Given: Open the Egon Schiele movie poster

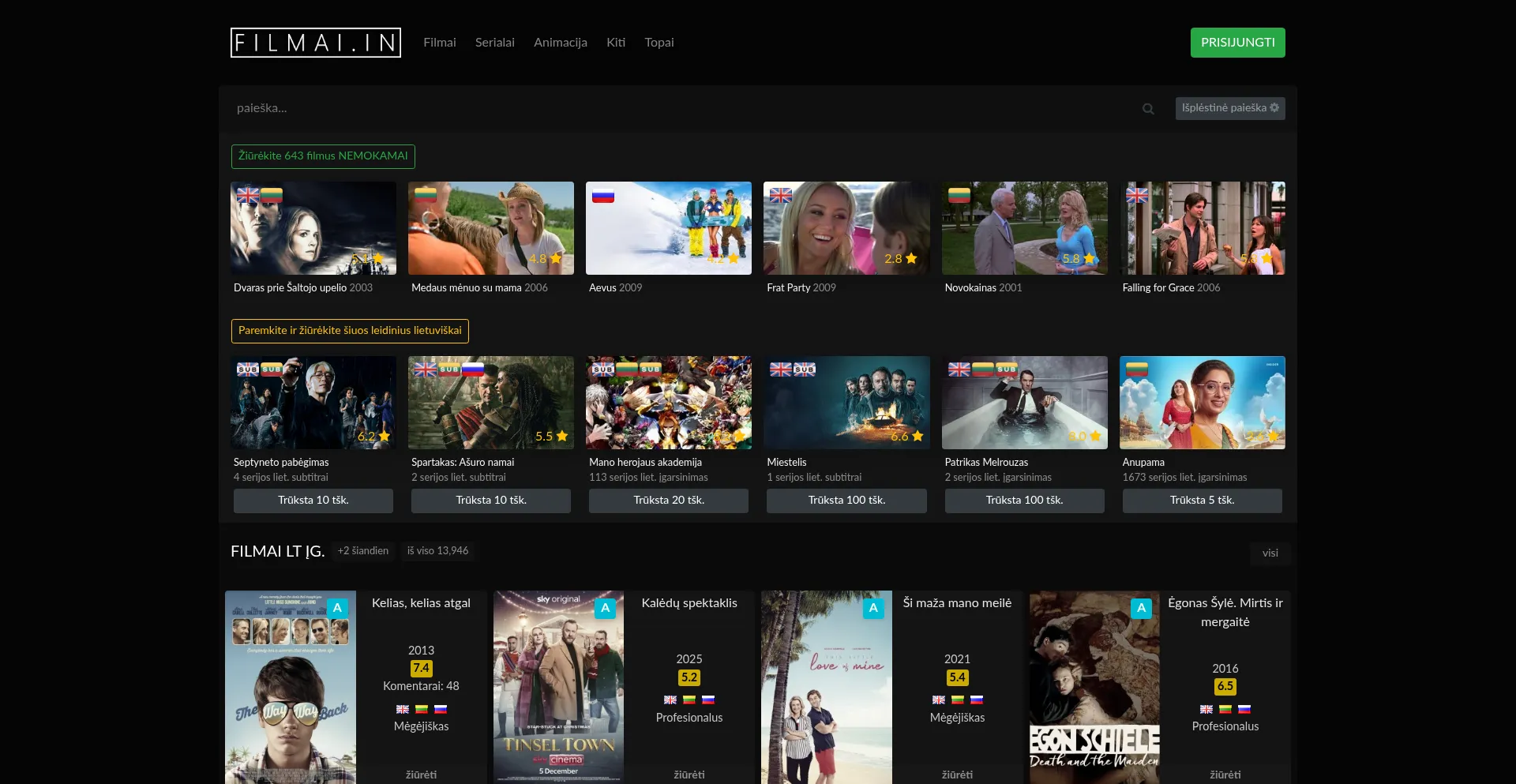Looking at the screenshot, I should pyautogui.click(x=1094, y=687).
